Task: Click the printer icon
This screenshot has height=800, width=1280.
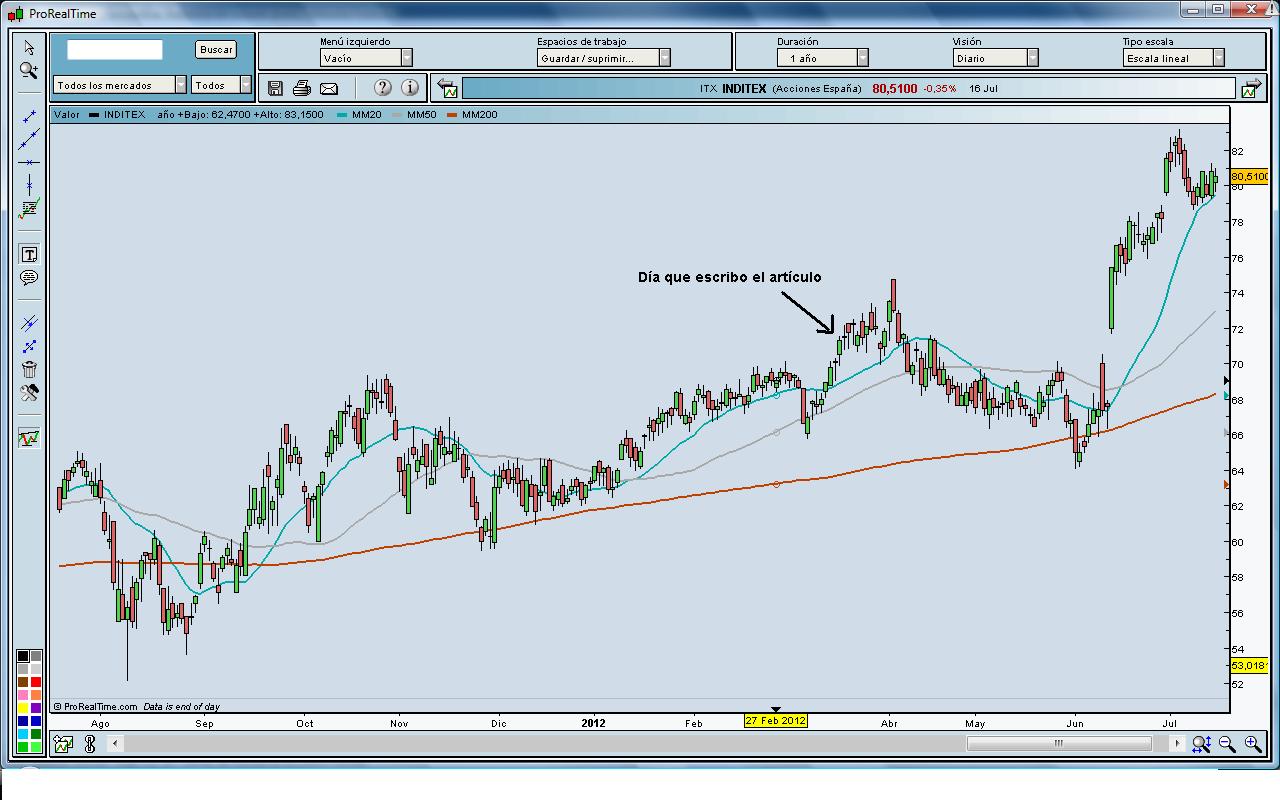Action: (x=302, y=89)
